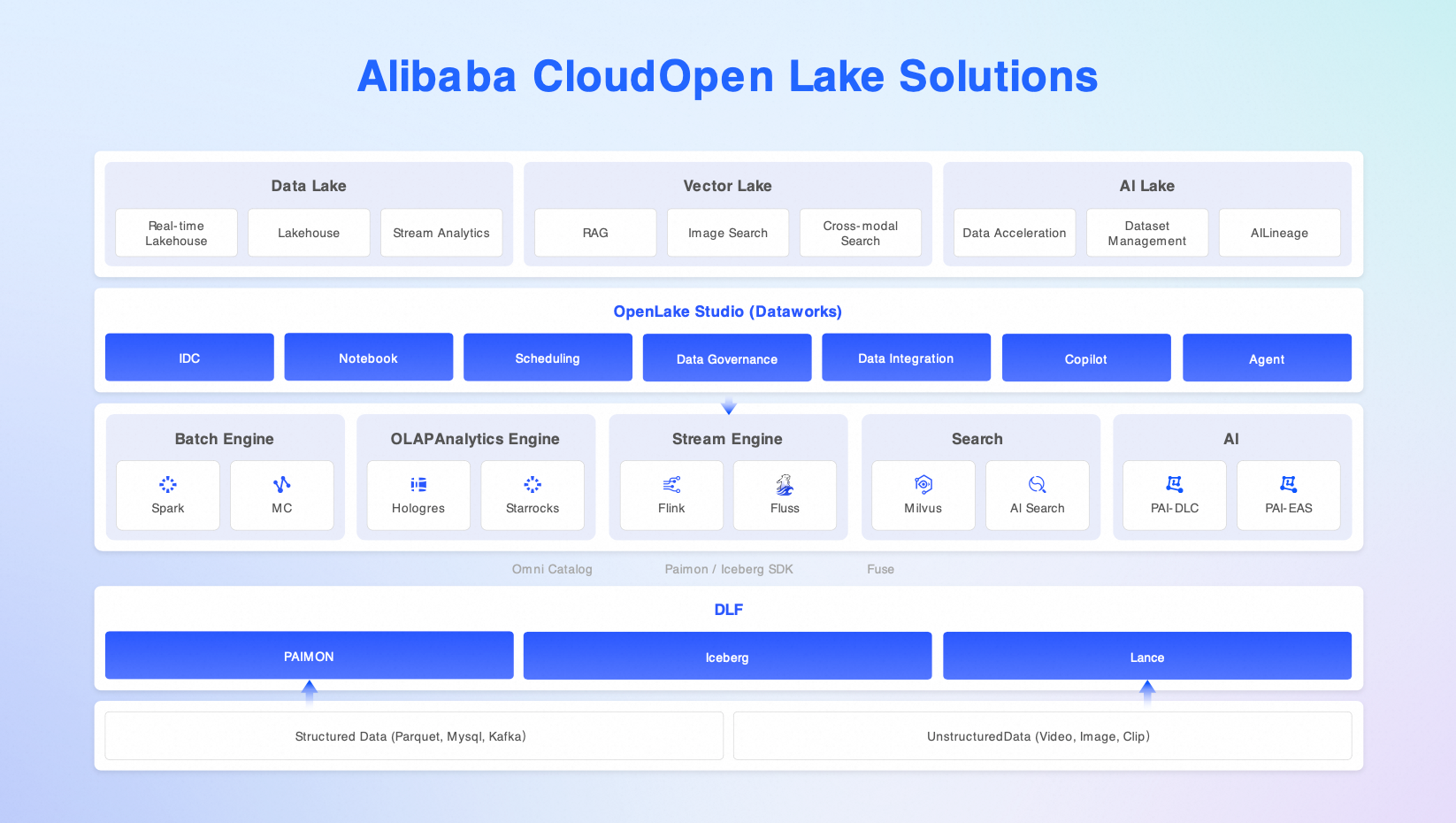This screenshot has width=1456, height=823.
Task: Click the UnstructuredData (Video, Image, Clip) box
Action: pos(1043,735)
